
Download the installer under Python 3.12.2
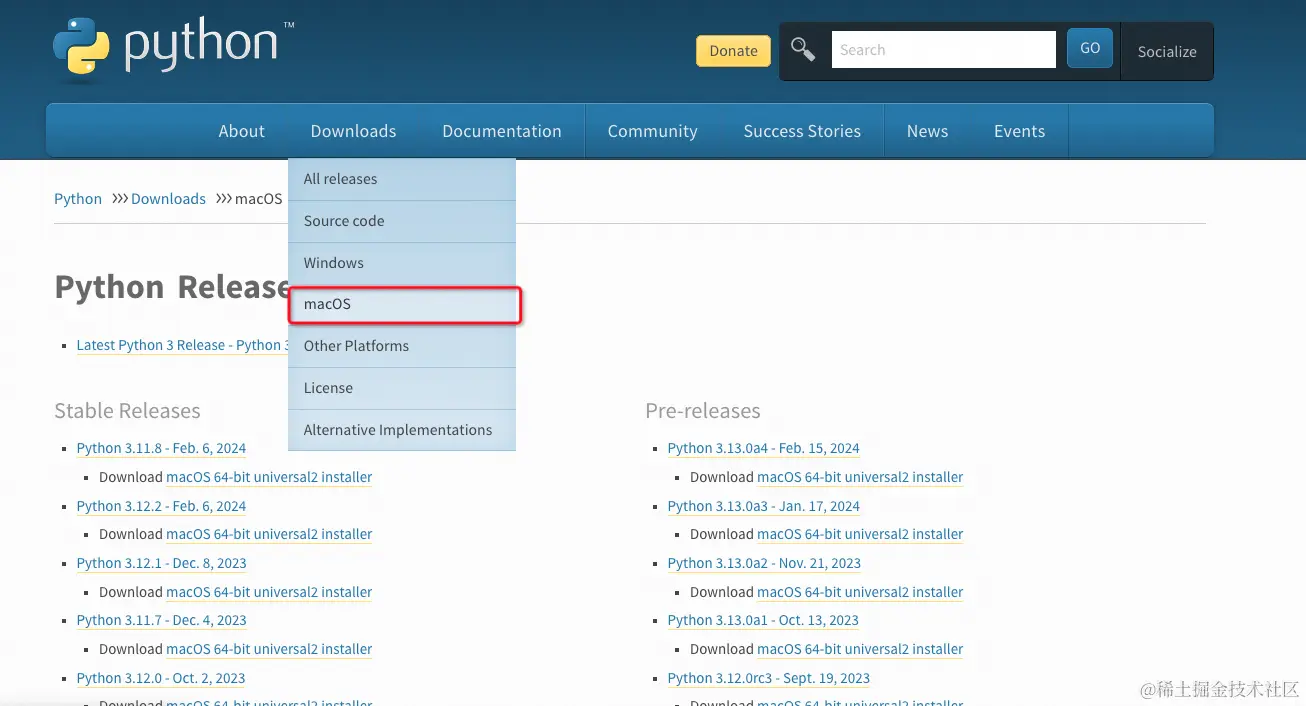pos(269,534)
